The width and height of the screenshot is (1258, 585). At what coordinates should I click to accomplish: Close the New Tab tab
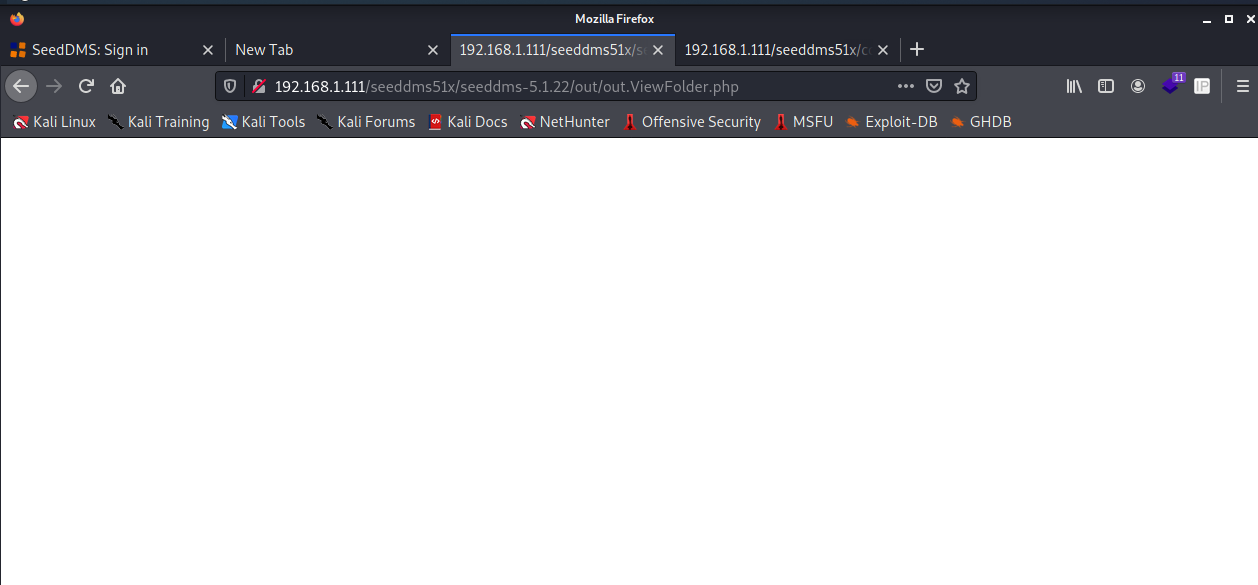click(x=433, y=50)
